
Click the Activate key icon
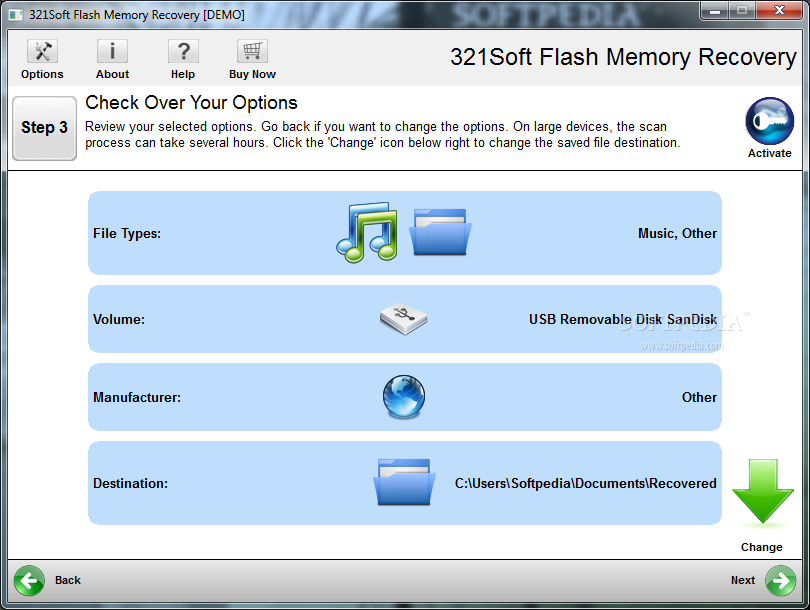[x=769, y=121]
